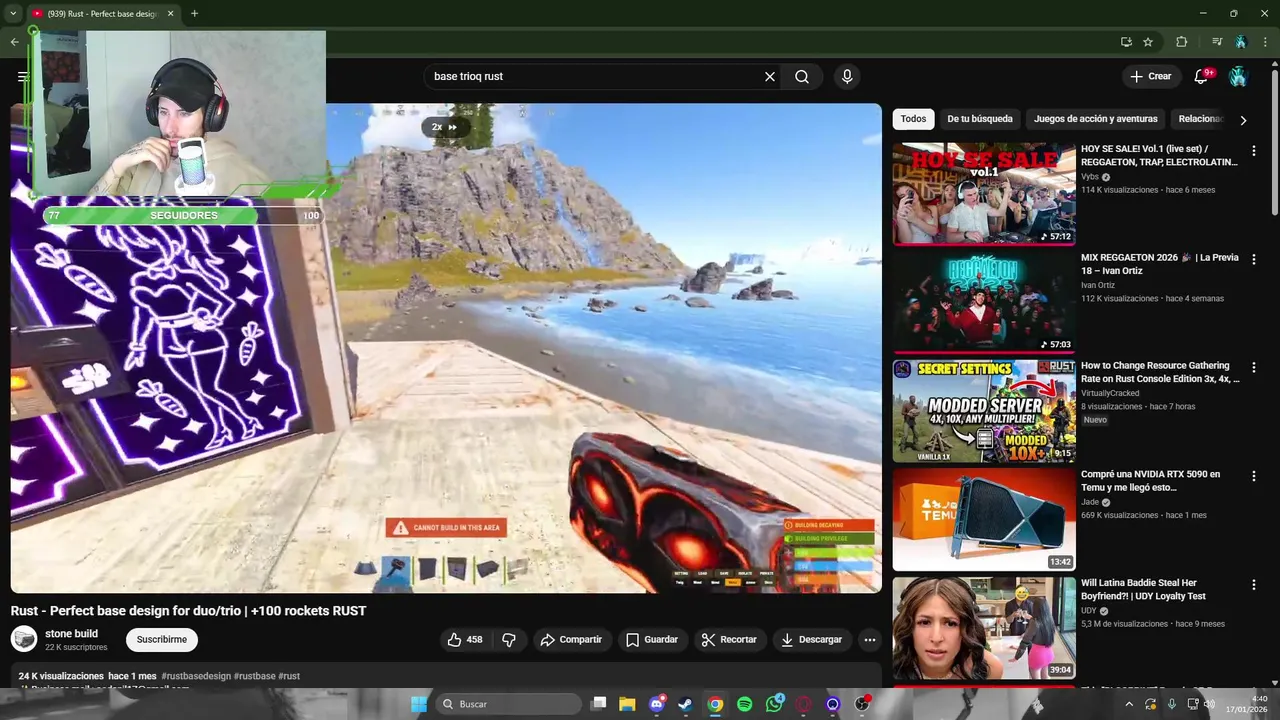
Task: Open YouTube notifications bell
Action: (x=1201, y=76)
